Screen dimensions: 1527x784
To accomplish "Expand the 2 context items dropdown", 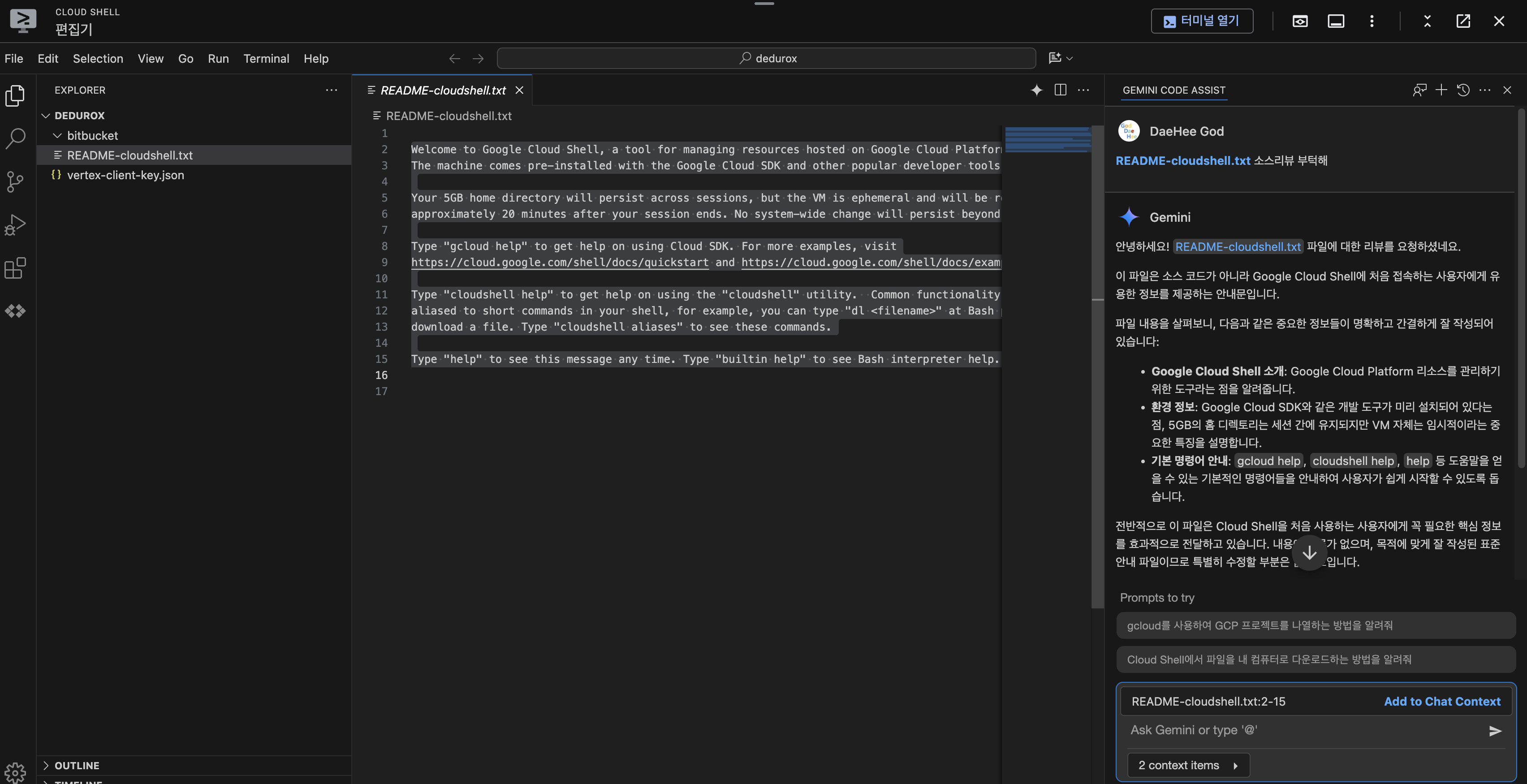I will point(1187,765).
